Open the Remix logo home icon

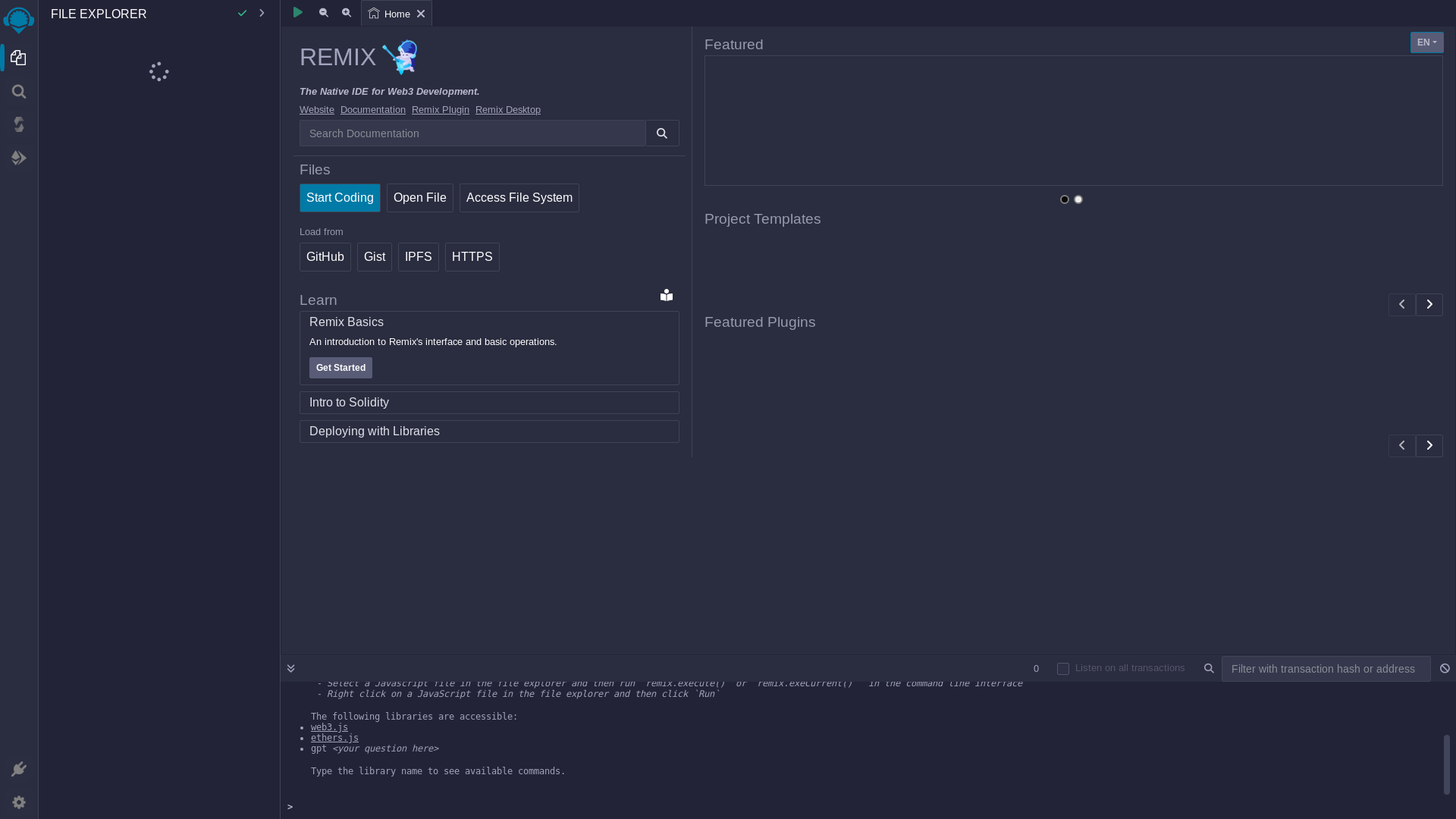pos(19,20)
